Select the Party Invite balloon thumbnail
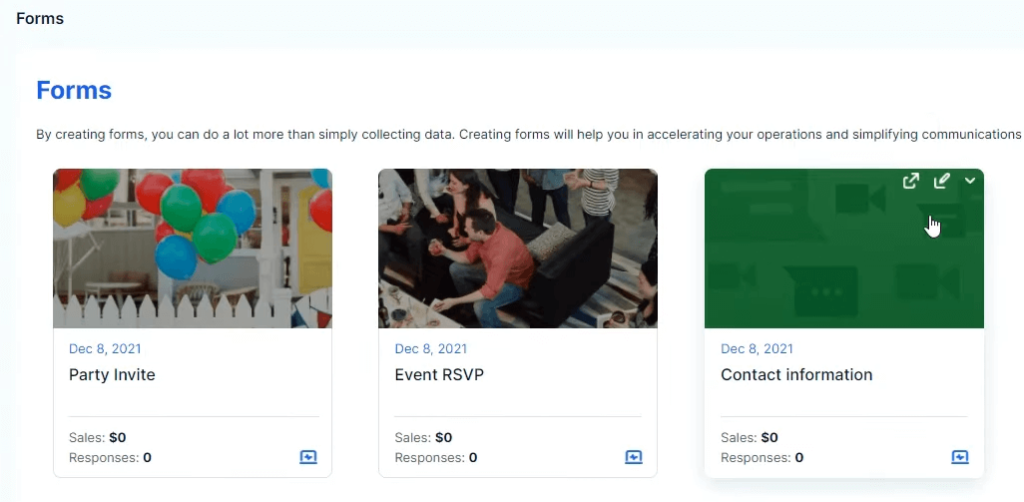This screenshot has width=1024, height=502. 192,248
